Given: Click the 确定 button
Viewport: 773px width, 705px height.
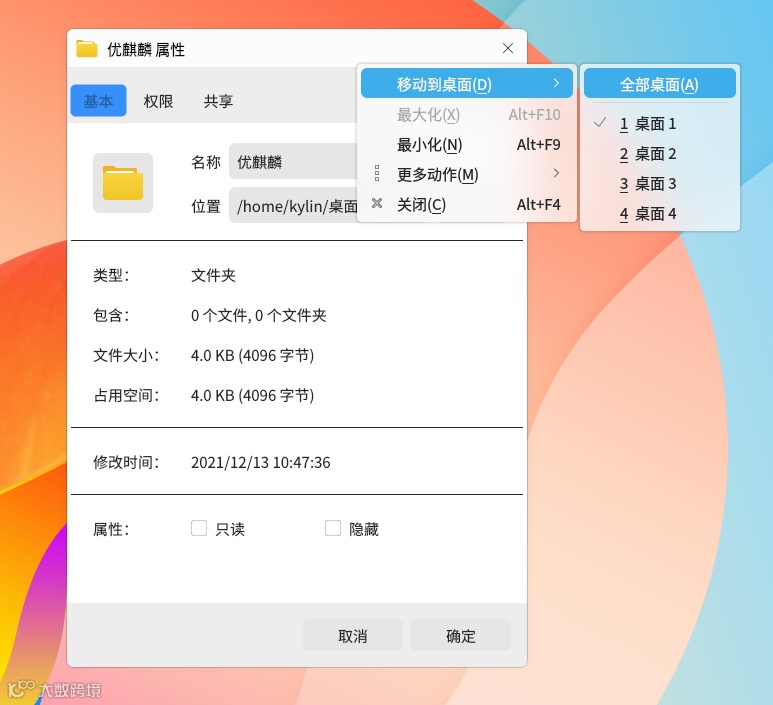Looking at the screenshot, I should point(461,635).
